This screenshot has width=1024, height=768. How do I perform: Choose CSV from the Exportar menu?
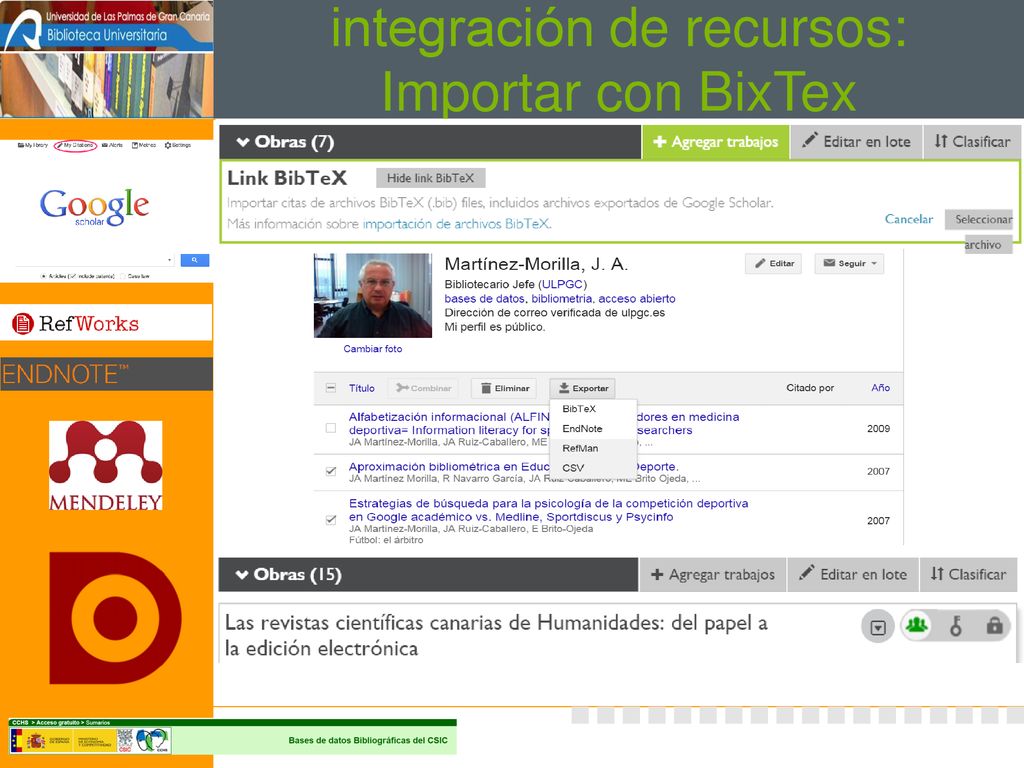pos(573,468)
